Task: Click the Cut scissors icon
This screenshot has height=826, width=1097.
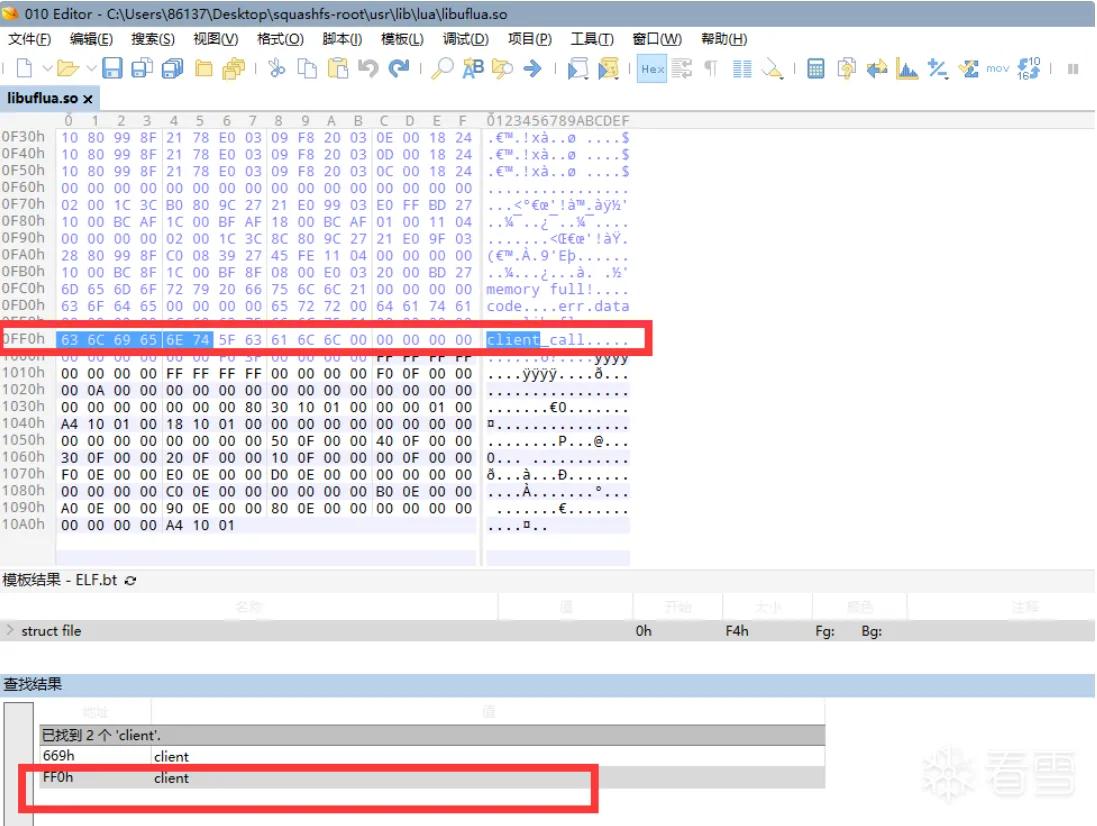Action: (x=277, y=68)
